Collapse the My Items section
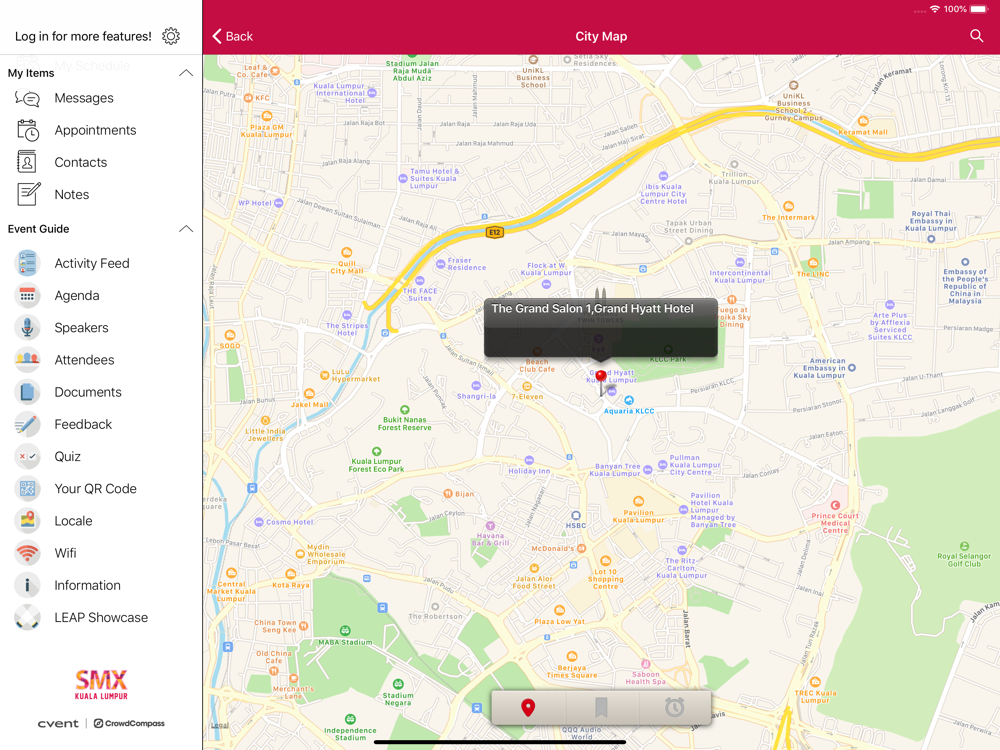 pyautogui.click(x=186, y=73)
